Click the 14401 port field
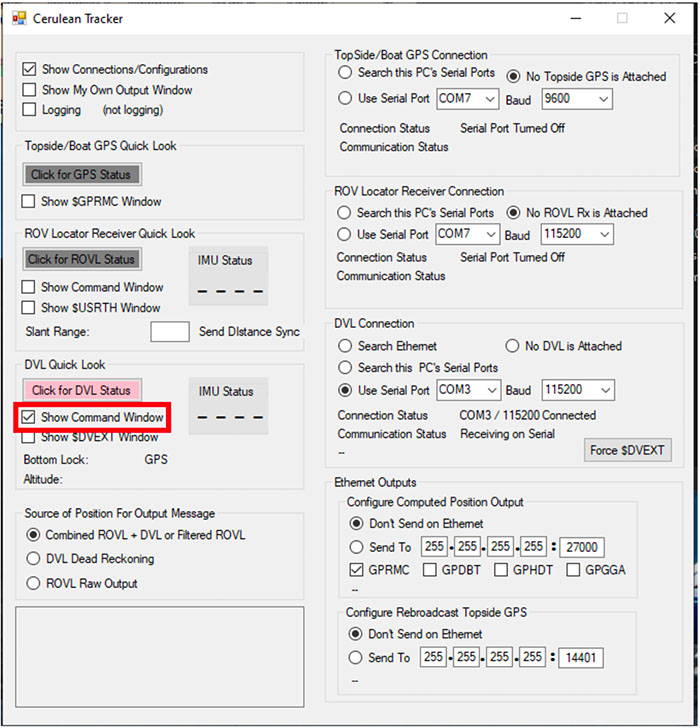The height and width of the screenshot is (728, 700). coord(581,657)
